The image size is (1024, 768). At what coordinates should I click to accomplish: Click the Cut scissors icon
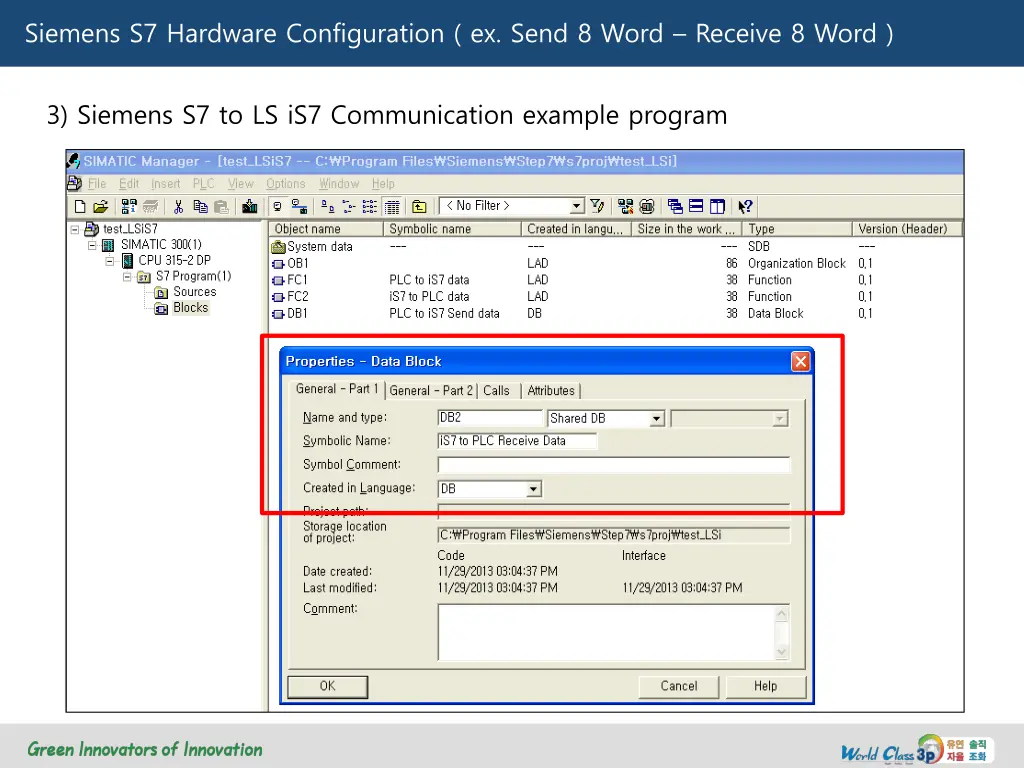click(178, 207)
